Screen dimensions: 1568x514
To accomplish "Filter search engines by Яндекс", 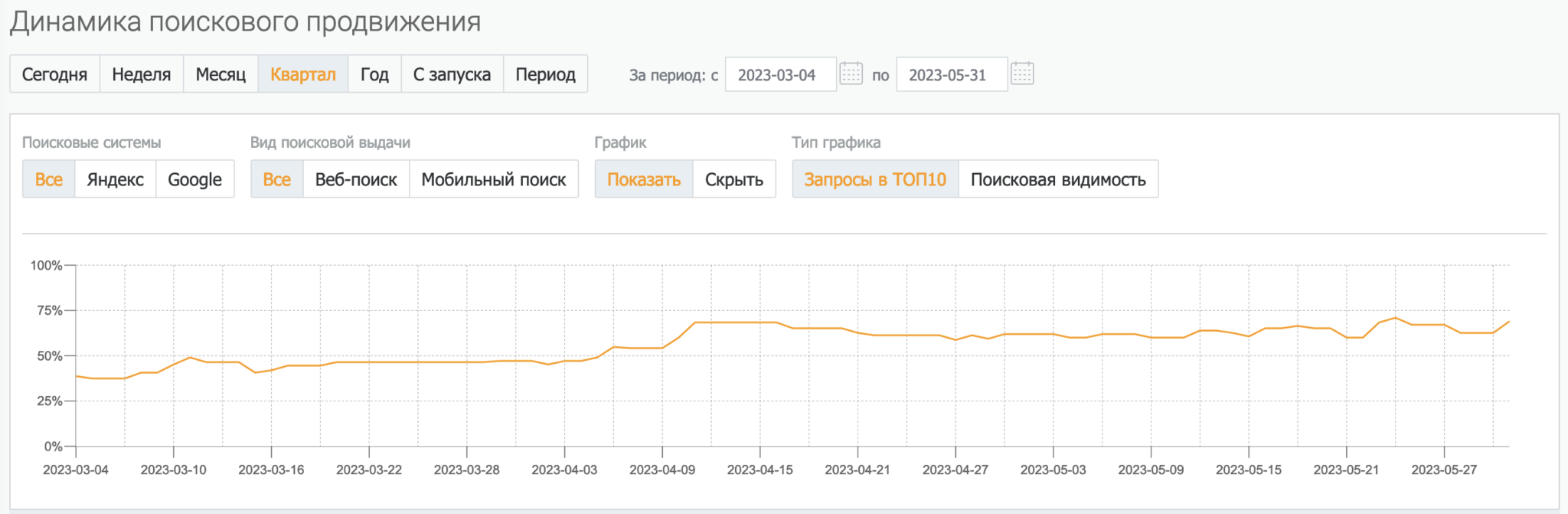I will point(115,179).
